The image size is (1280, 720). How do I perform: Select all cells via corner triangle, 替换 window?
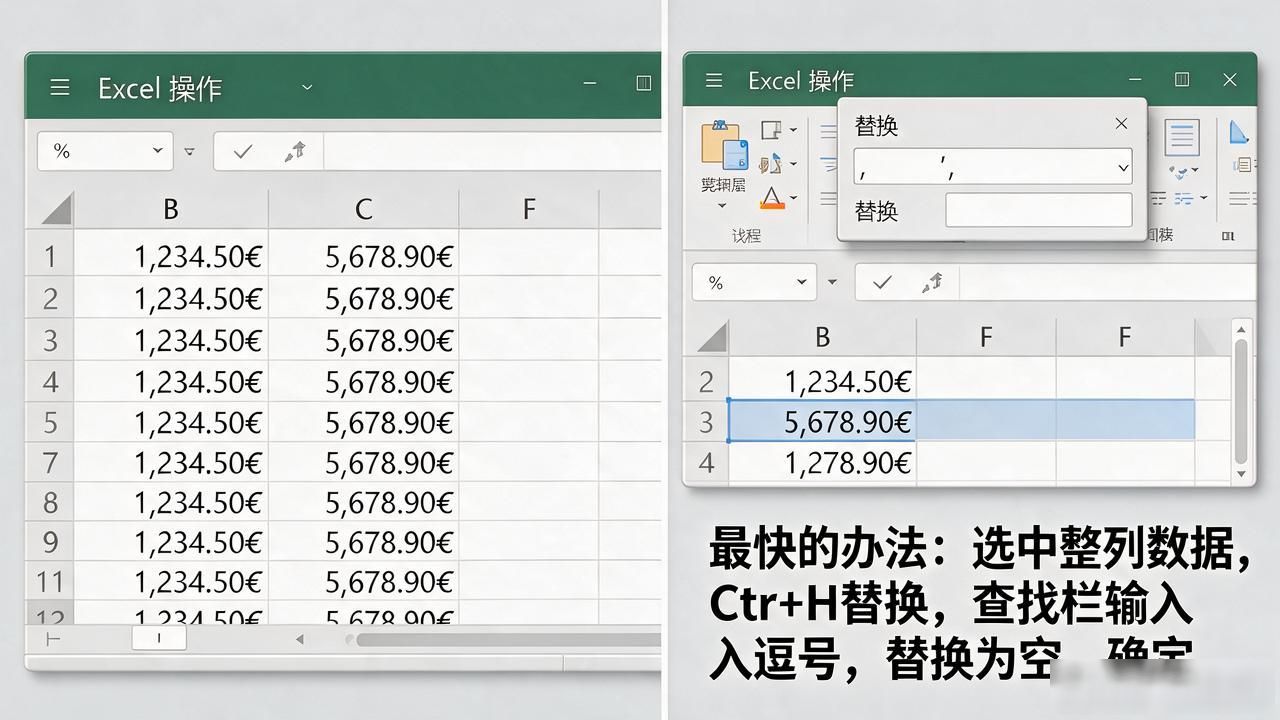tap(711, 337)
